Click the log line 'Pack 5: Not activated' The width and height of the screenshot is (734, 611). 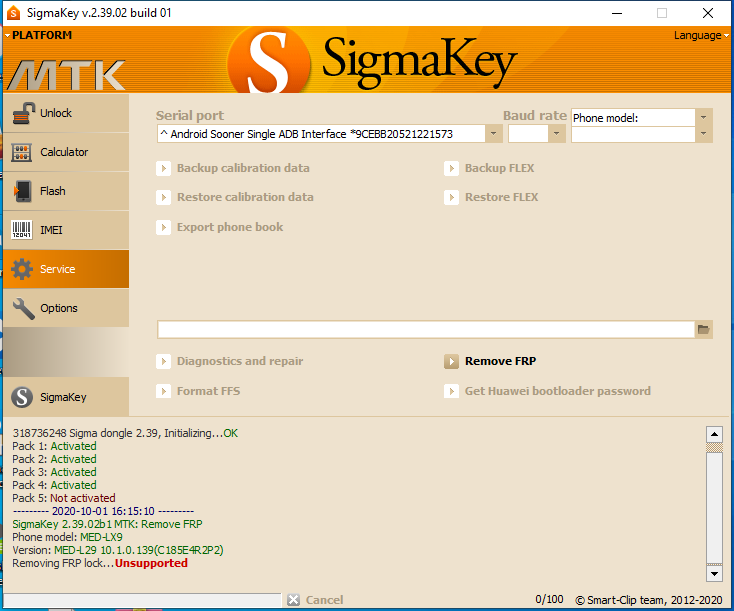(x=64, y=498)
